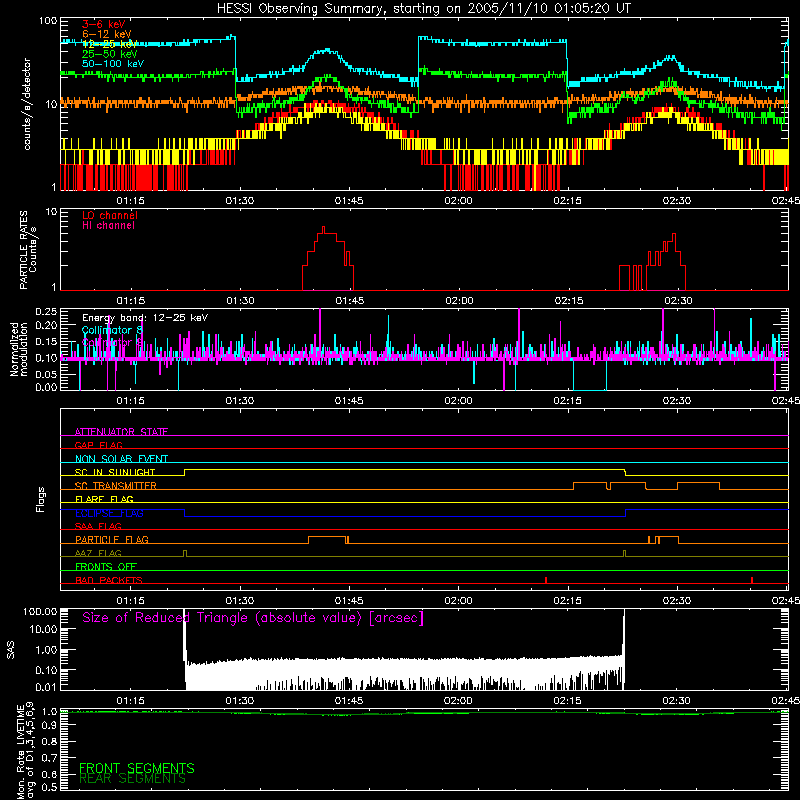The height and width of the screenshot is (800, 800).
Task: Click the NON_SOLAR_EVENT flag label
Action: click(x=121, y=459)
